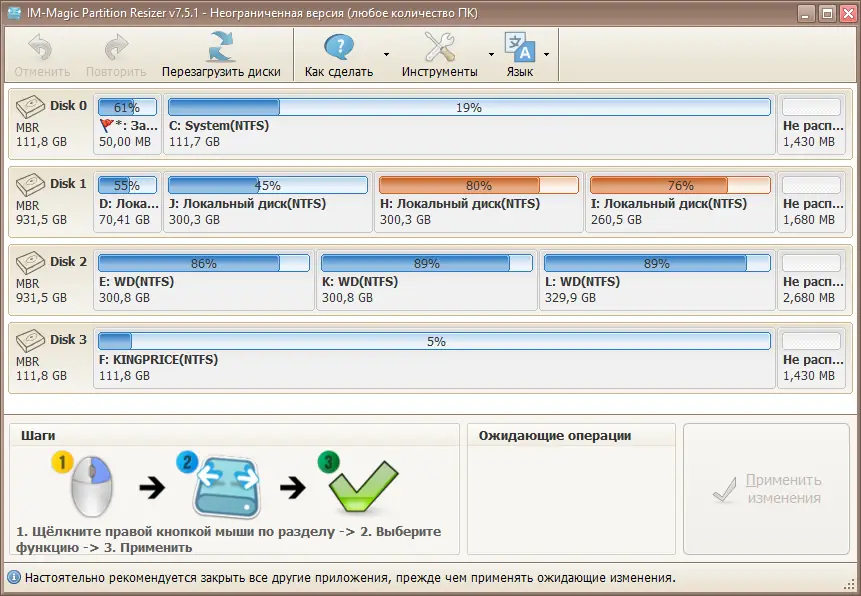Click the green checkmark step 3 icon
This screenshot has width=861, height=596.
coord(358,482)
